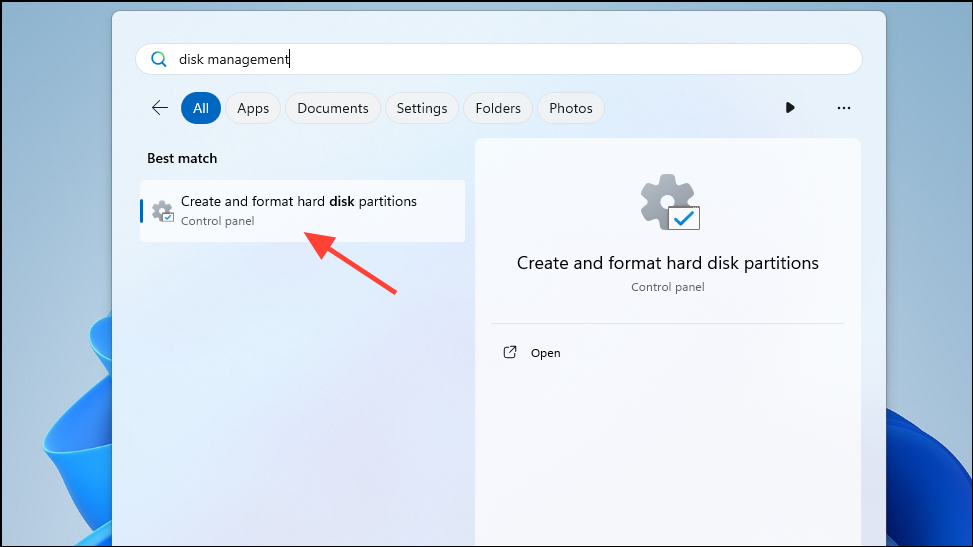Switch to the Apps filter
The height and width of the screenshot is (547, 973).
(x=253, y=108)
